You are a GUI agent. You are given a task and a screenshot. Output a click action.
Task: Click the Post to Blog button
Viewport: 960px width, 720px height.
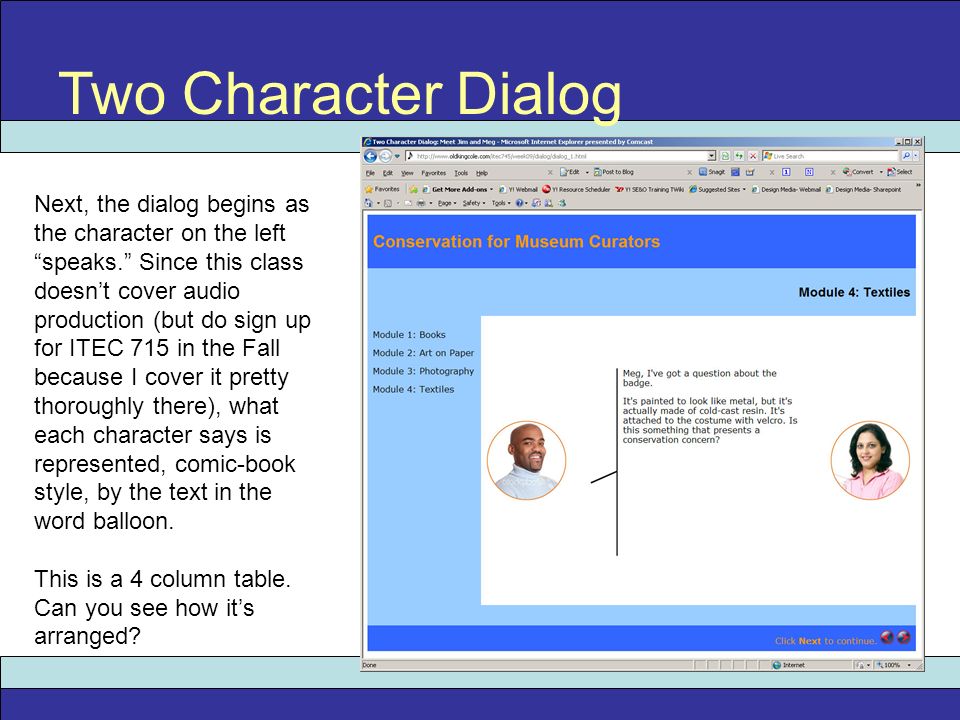point(613,172)
